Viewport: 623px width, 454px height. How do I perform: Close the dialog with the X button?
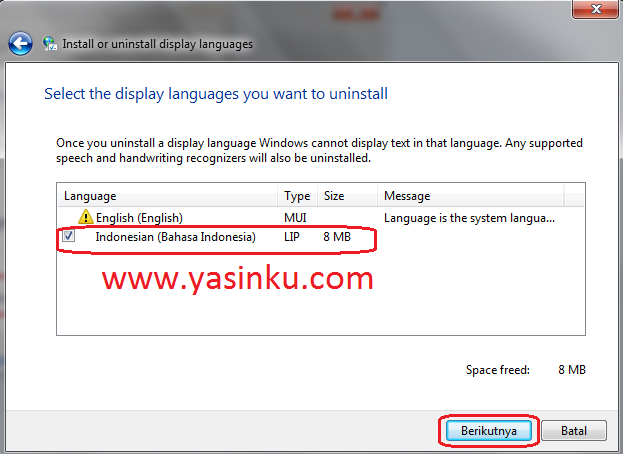(596, 9)
